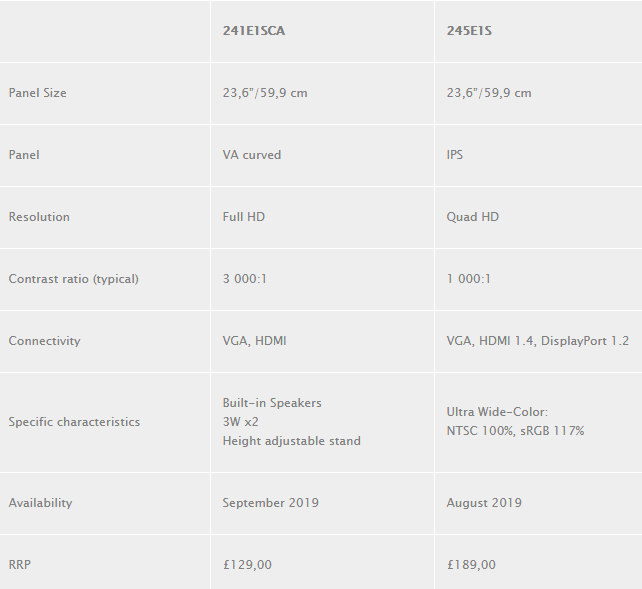642x589 pixels.
Task: Click the VA curved panel cell
Action: coord(252,155)
